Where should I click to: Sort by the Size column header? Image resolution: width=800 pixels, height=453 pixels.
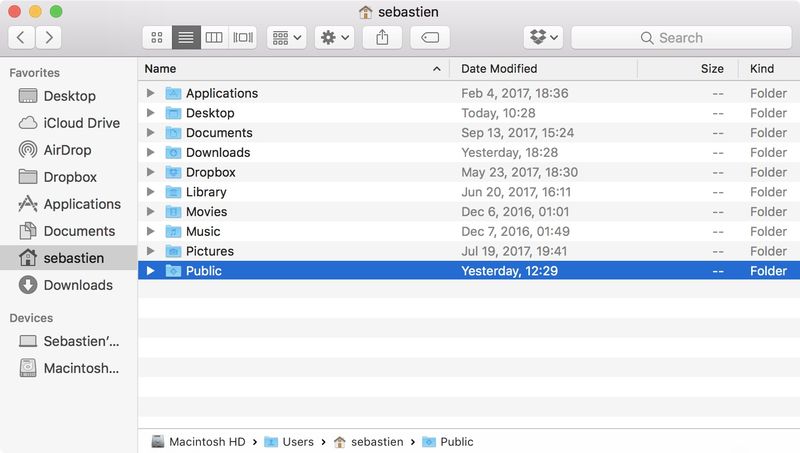click(x=688, y=69)
